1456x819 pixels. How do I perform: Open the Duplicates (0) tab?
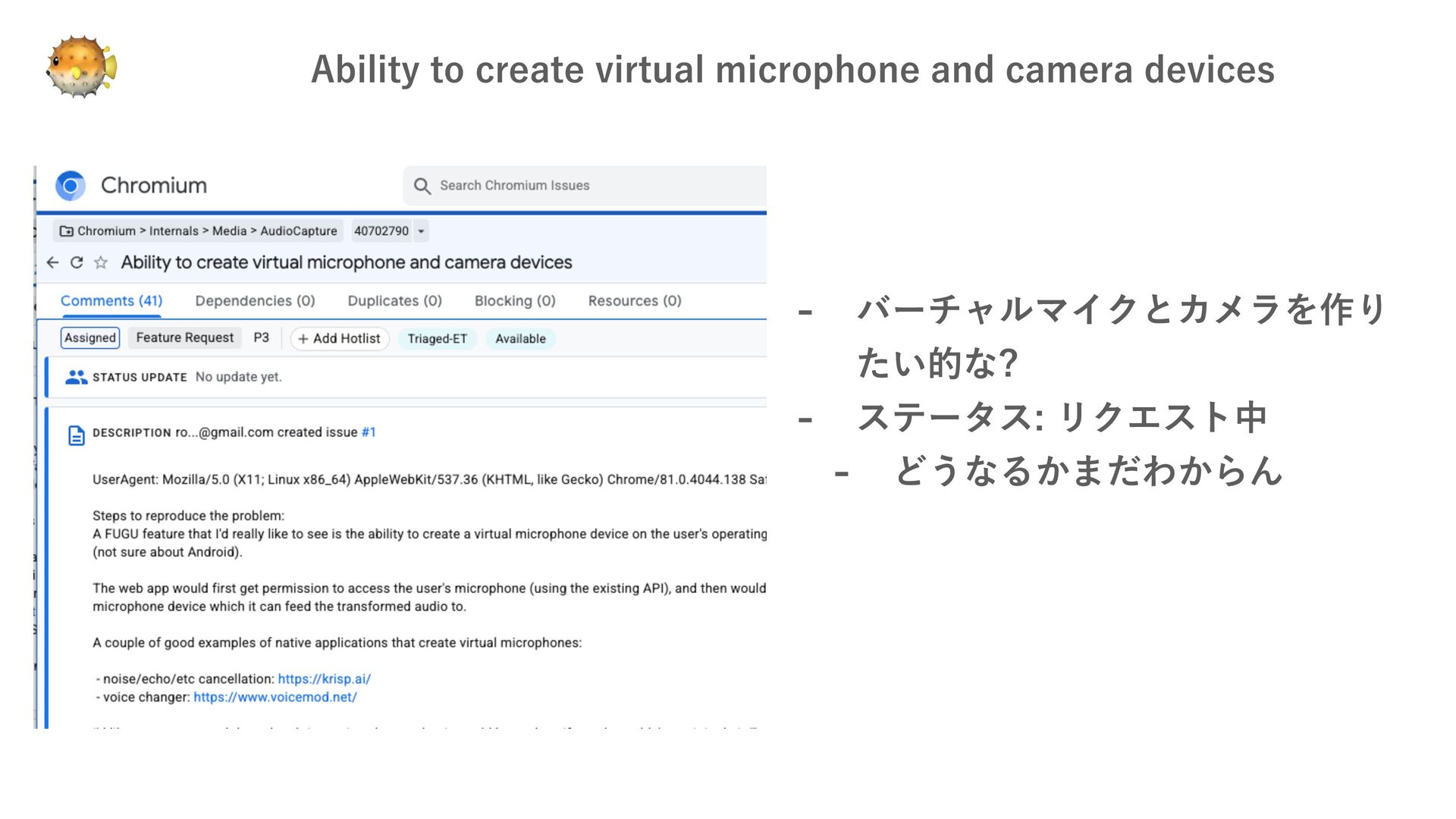(x=394, y=301)
